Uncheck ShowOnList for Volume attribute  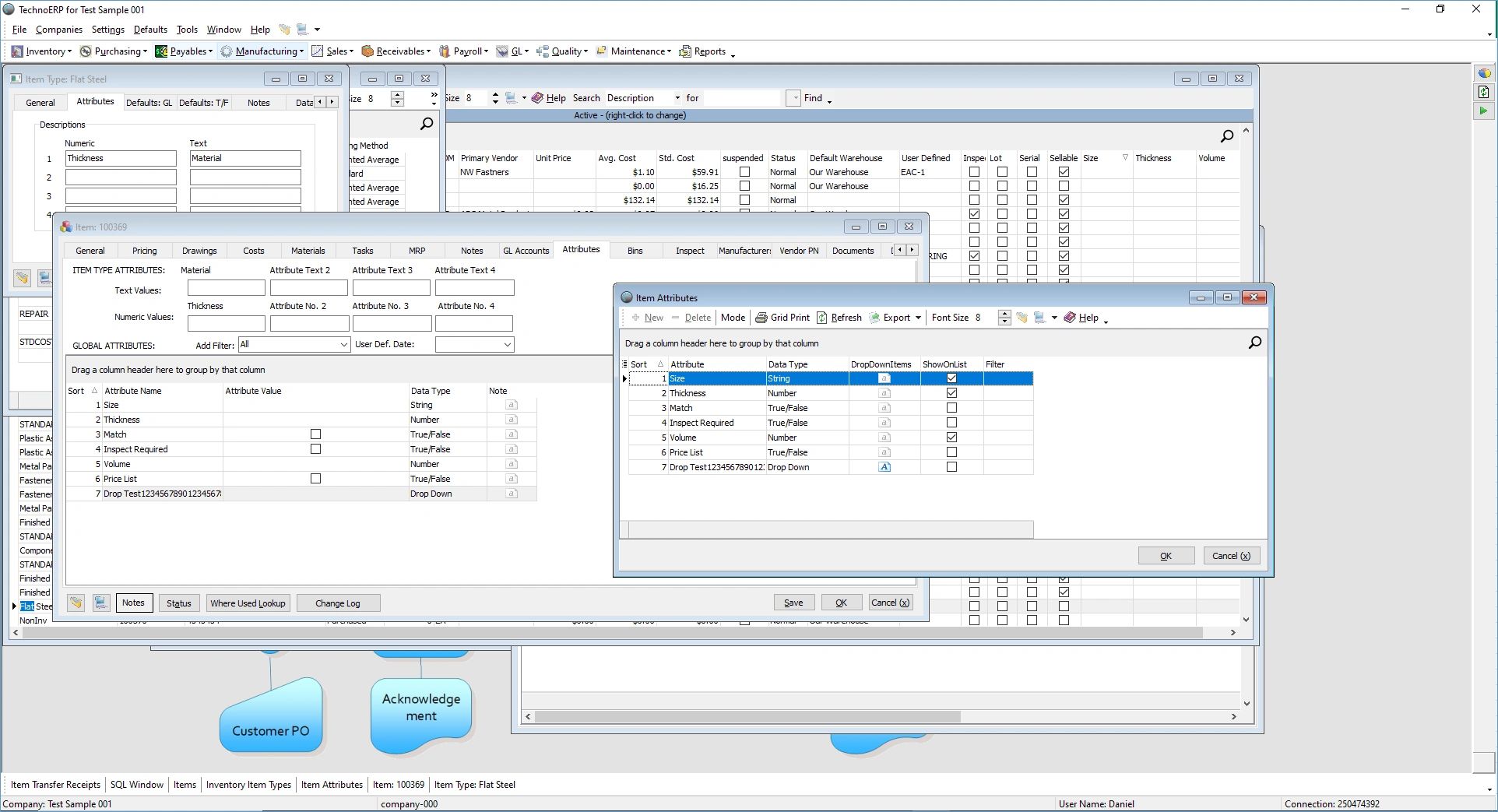(951, 438)
